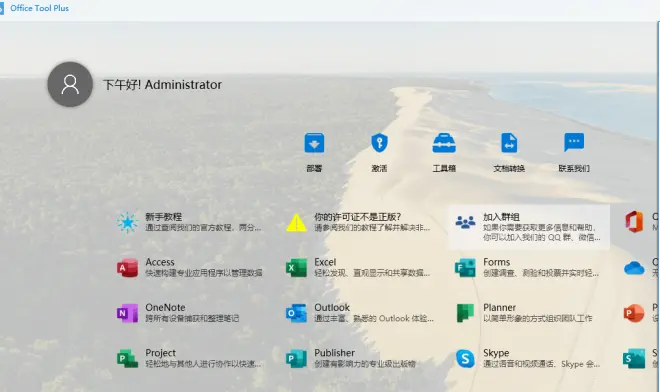Click the Forms app icon

click(x=465, y=268)
